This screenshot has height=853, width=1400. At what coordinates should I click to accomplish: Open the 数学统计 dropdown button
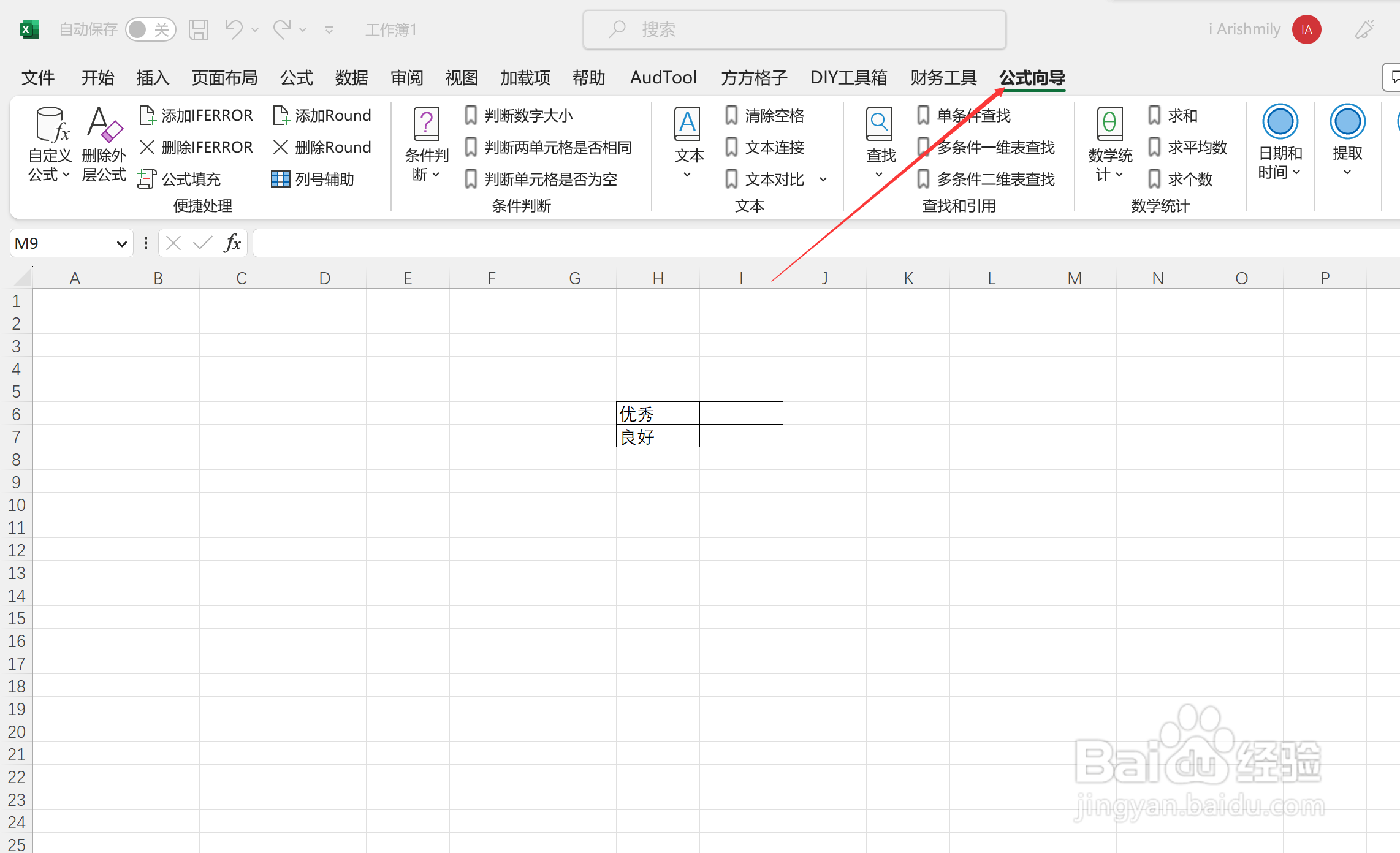tap(1109, 145)
